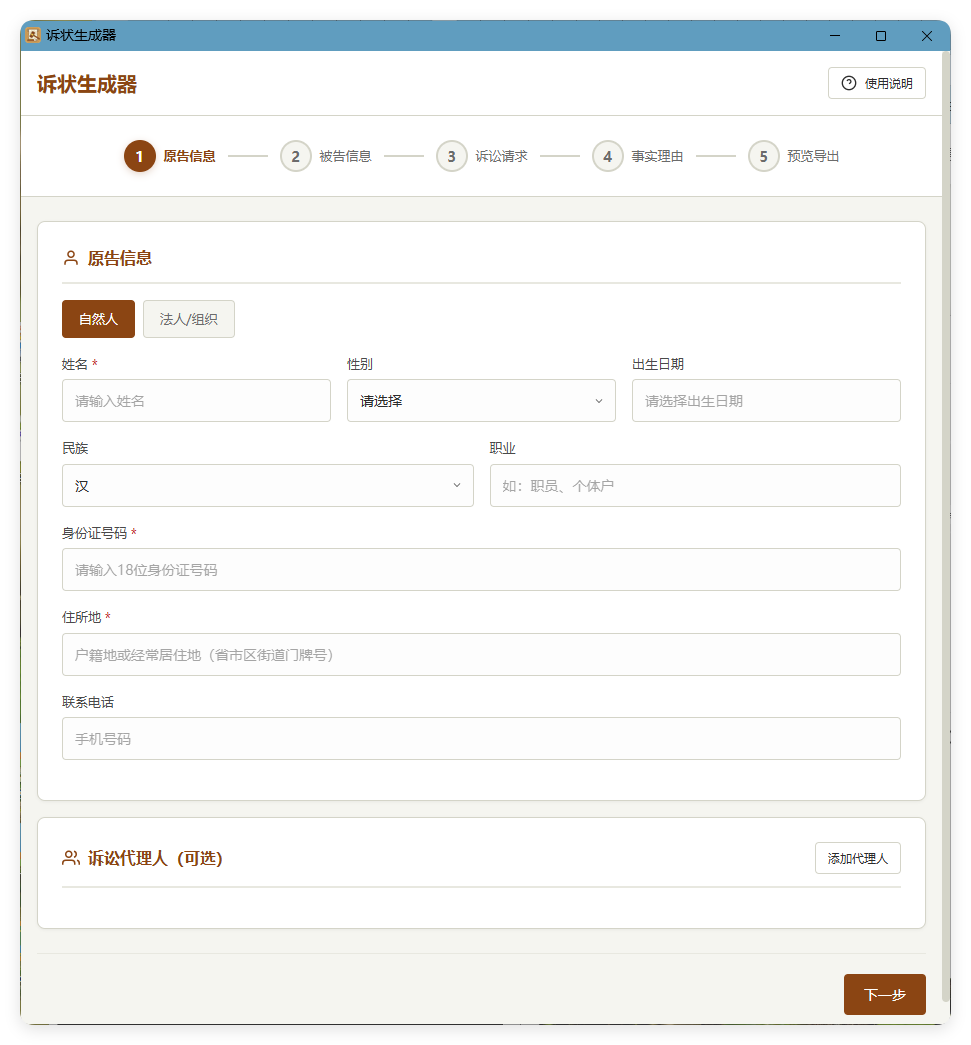The width and height of the screenshot is (971, 1045).
Task: Click the 出生日期 date picker field
Action: 766,400
